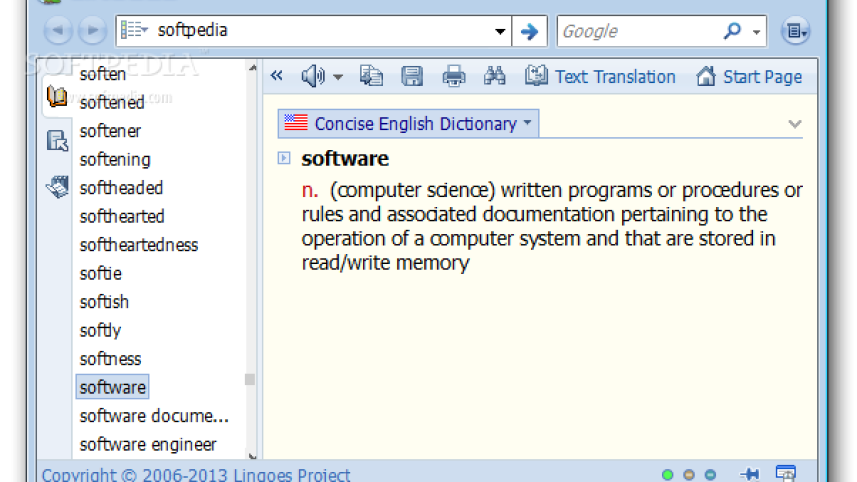The width and height of the screenshot is (857, 482).
Task: Click the Google search input field
Action: click(638, 31)
